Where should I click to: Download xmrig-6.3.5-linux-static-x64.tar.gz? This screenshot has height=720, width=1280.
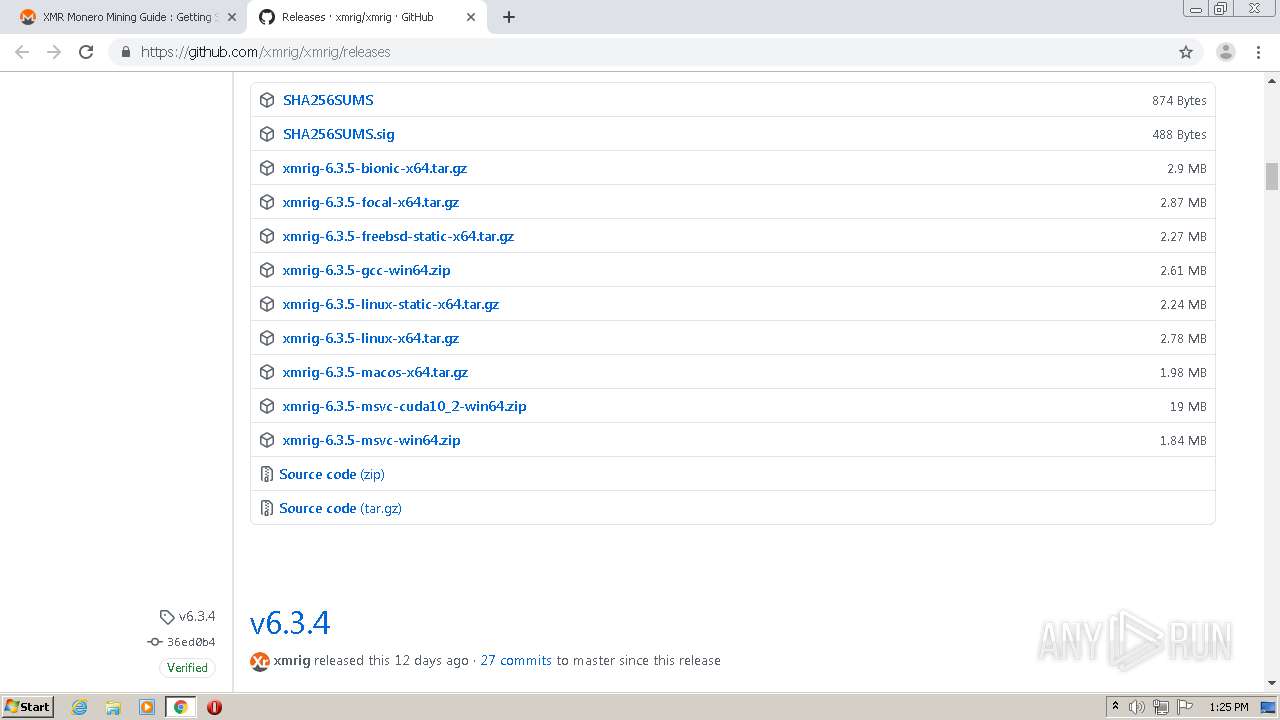(x=391, y=304)
